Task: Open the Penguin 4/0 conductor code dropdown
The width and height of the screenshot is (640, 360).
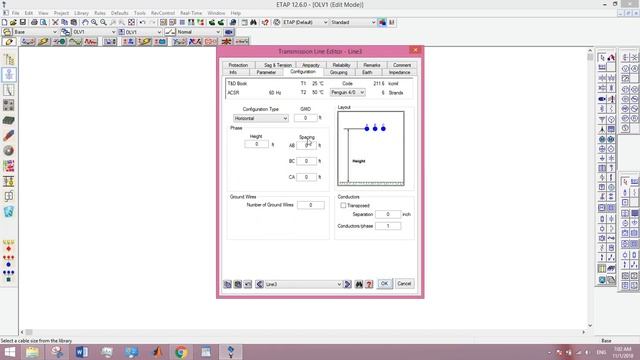Action: (x=347, y=93)
